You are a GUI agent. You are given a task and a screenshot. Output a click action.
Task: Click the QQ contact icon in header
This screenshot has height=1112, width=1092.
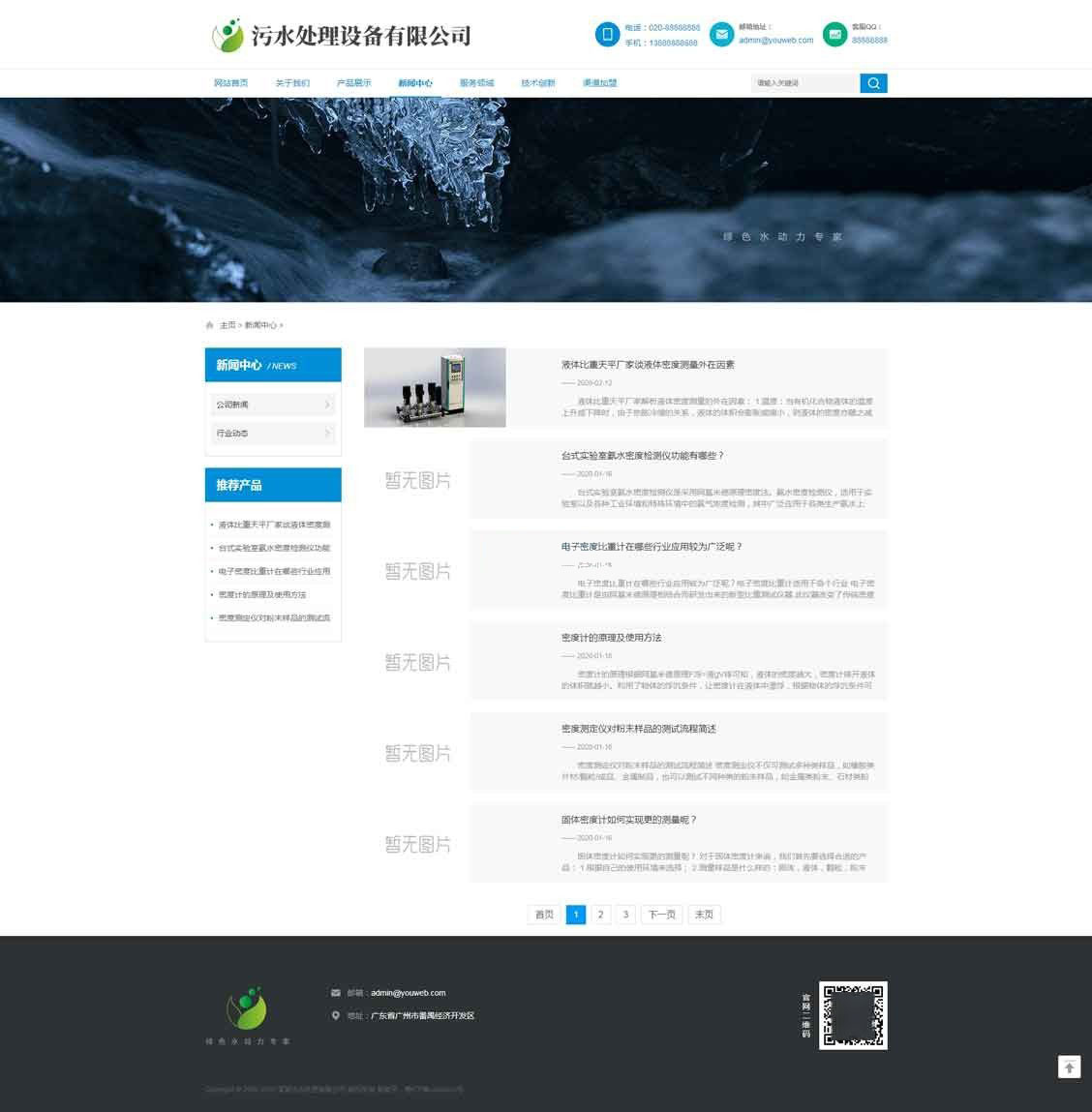pos(834,34)
